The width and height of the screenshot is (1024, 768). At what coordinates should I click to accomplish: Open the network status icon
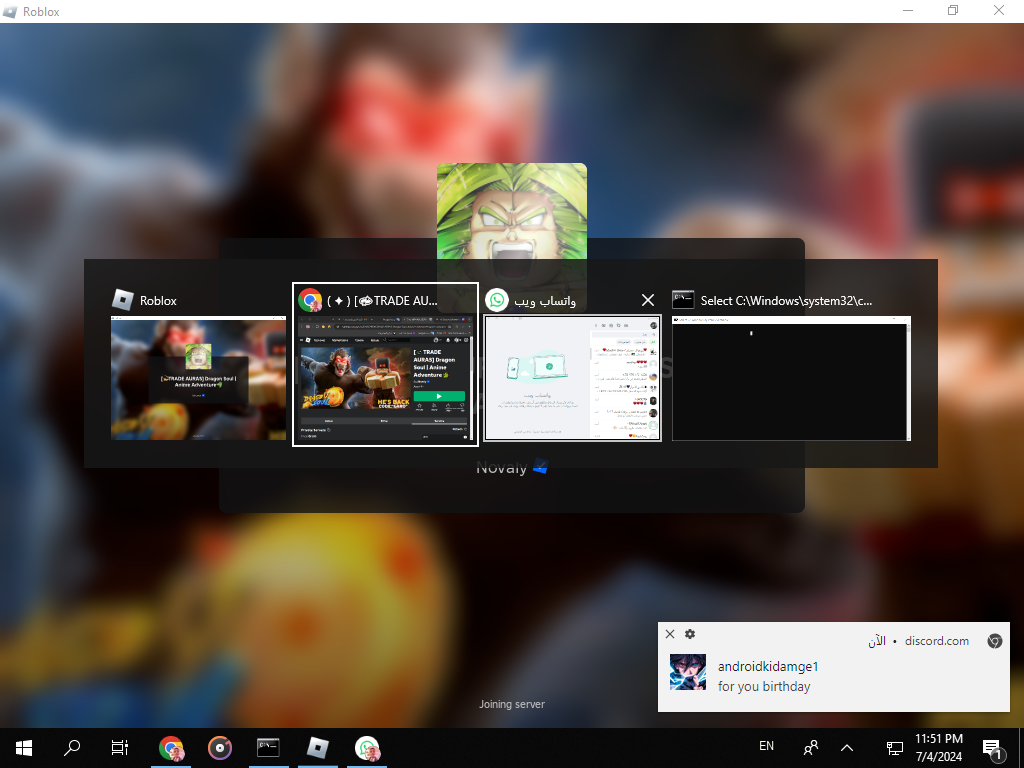(x=895, y=748)
